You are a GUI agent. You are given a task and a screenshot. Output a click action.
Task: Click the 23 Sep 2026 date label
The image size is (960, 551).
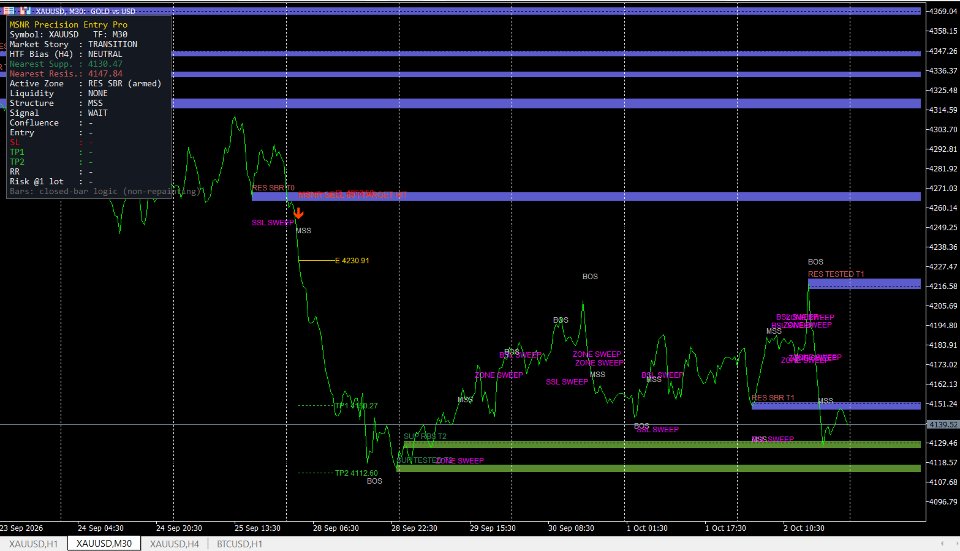coord(21,528)
